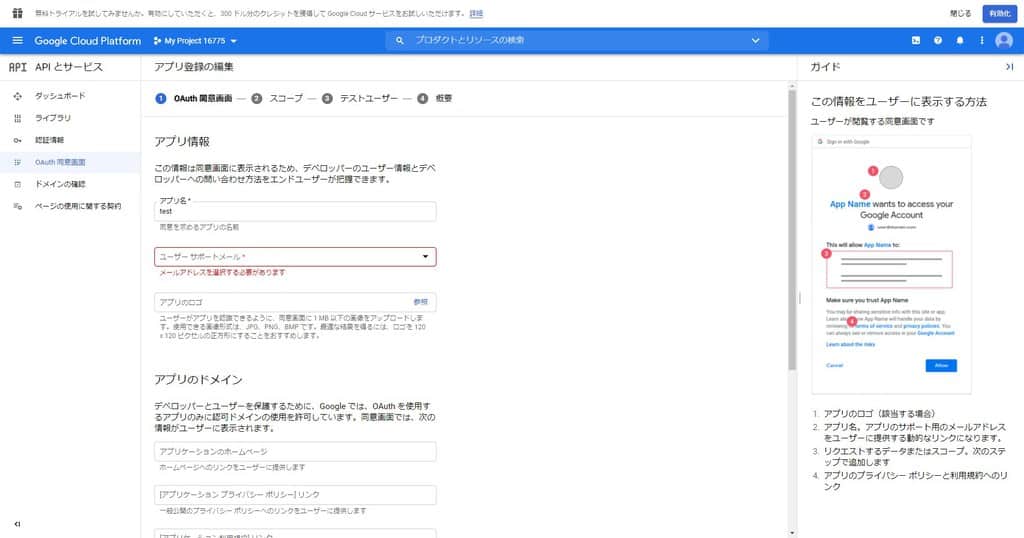Image resolution: width=1024 pixels, height=538 pixels.
Task: Open ユーザー サポートメール dropdown
Action: tap(295, 257)
